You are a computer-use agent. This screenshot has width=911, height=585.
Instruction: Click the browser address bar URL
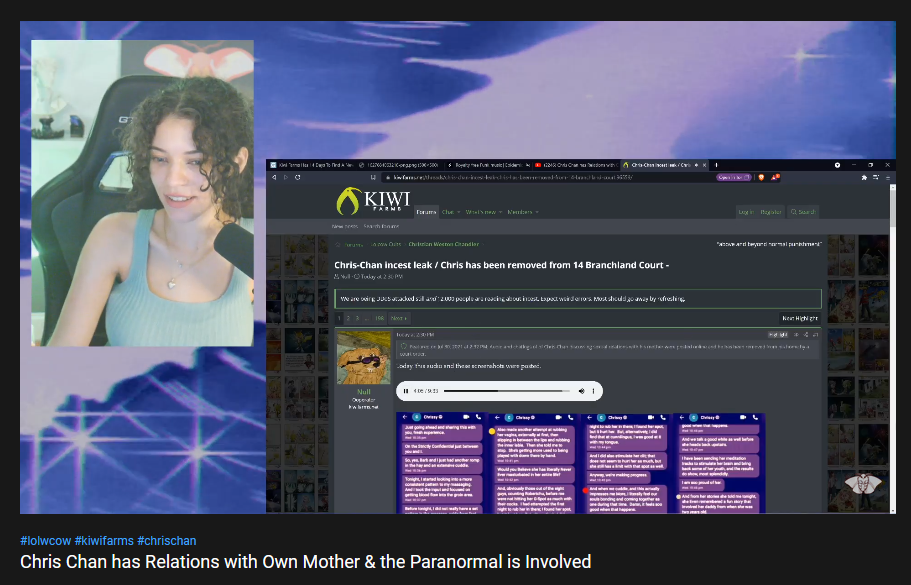click(511, 177)
